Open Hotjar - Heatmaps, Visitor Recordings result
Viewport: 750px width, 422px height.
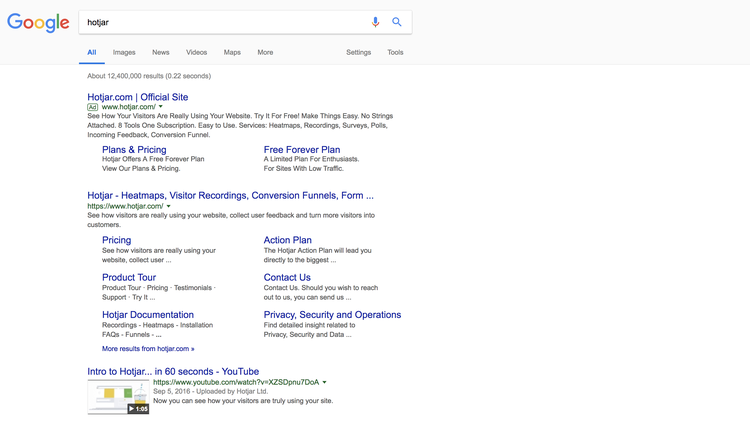point(230,196)
